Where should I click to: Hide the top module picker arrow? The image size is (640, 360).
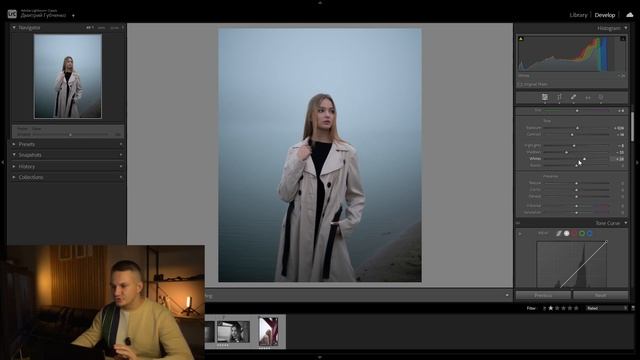[x=320, y=2]
